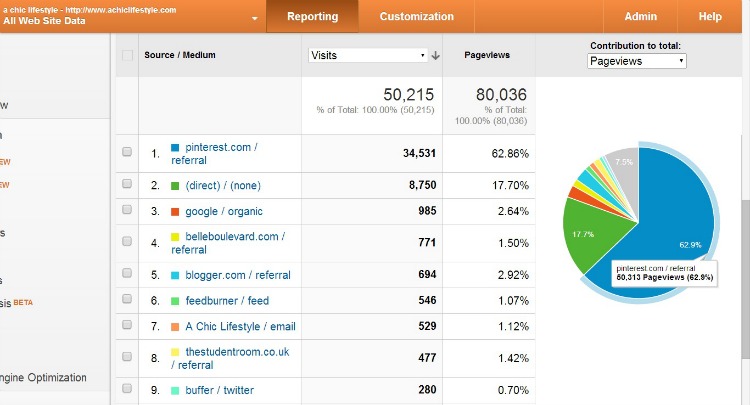Click the vertical page scrollbar
The width and height of the screenshot is (750, 405).
point(745,279)
